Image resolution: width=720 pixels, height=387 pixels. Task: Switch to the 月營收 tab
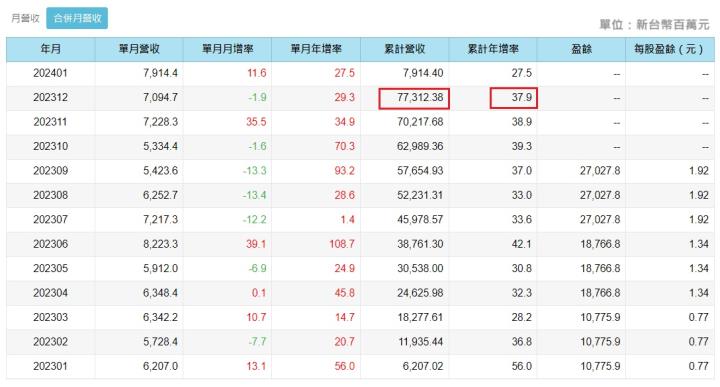pyautogui.click(x=25, y=18)
